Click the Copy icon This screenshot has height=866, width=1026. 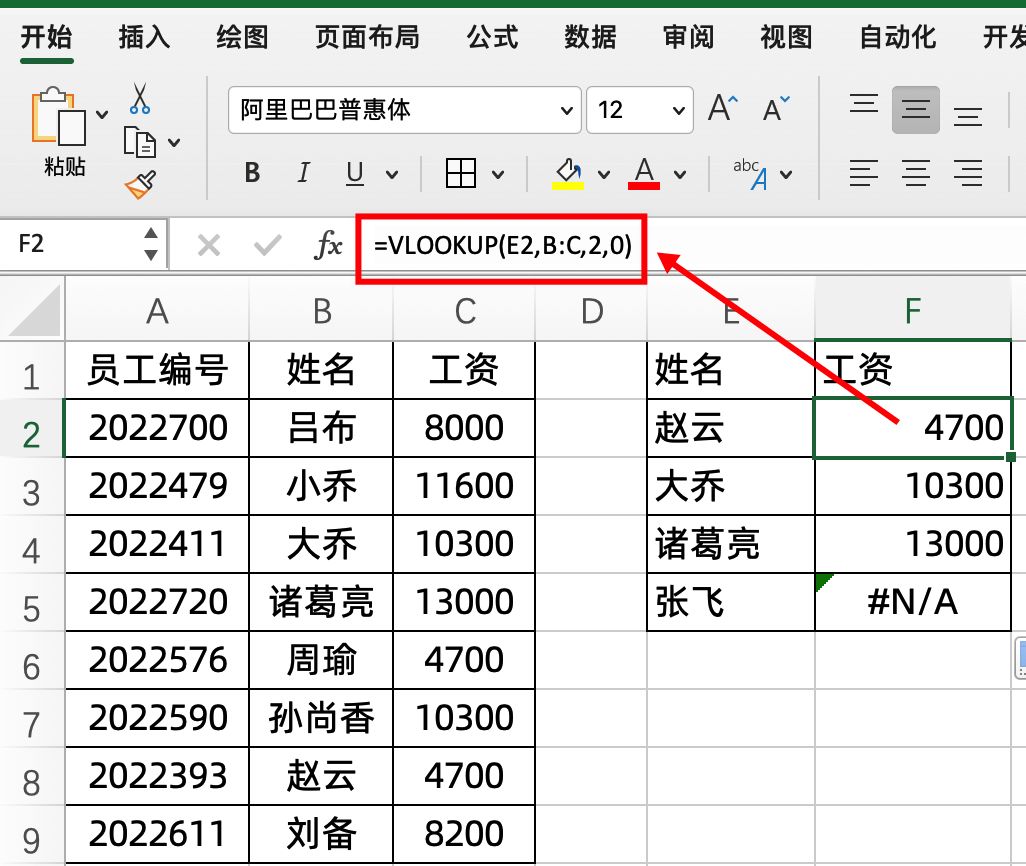(x=139, y=142)
